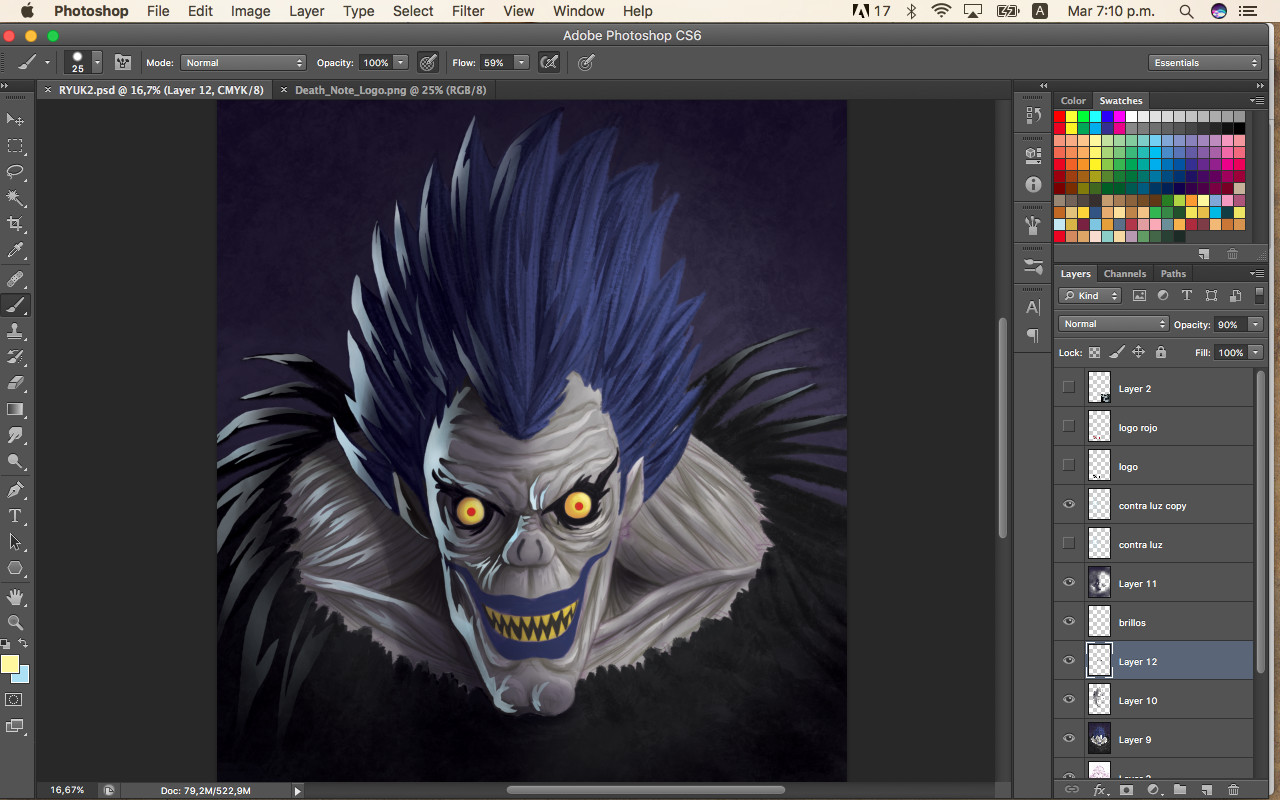Select the Layer 9 thumbnail
The height and width of the screenshot is (800, 1280).
click(x=1099, y=739)
